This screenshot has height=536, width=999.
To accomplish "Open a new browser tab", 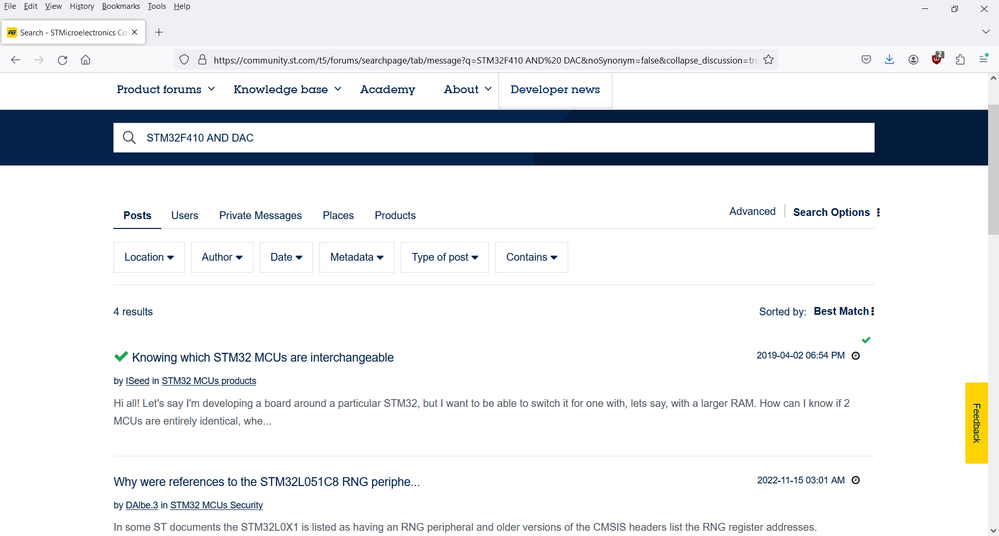I will click(159, 33).
